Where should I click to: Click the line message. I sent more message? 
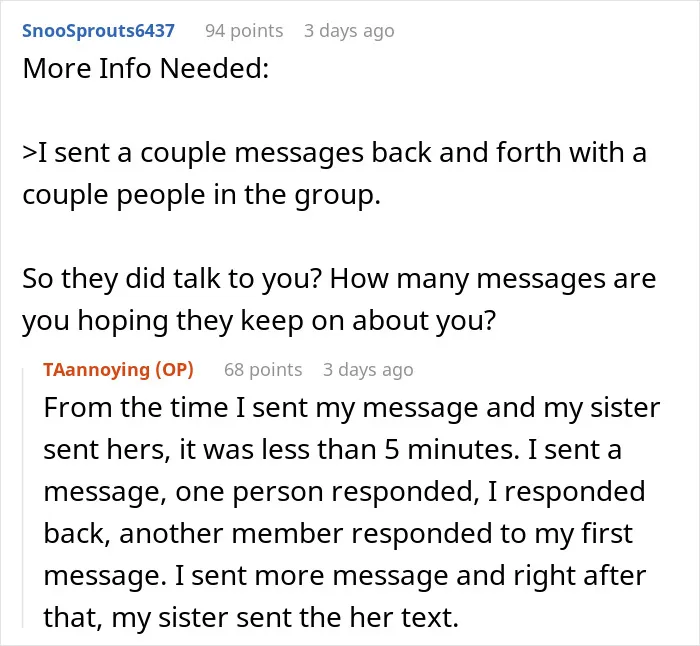pos(345,576)
